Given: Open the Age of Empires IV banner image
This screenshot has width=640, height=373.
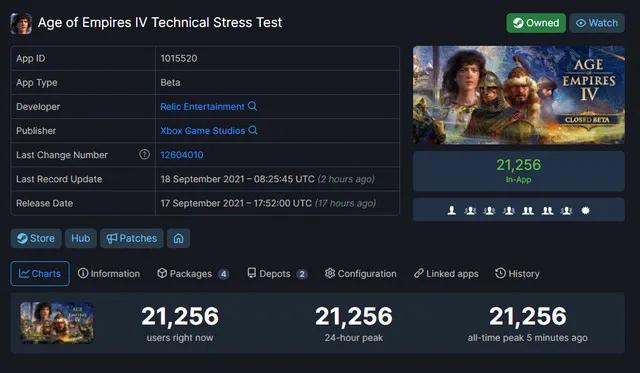Looking at the screenshot, I should pos(519,95).
